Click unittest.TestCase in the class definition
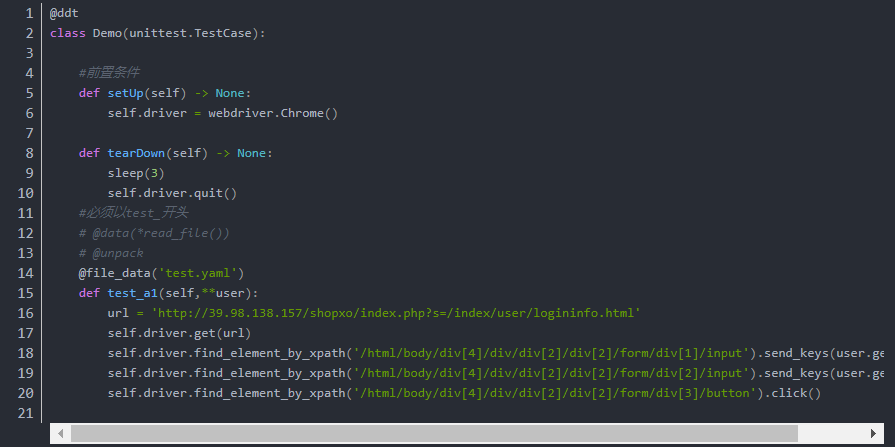The width and height of the screenshot is (895, 447). coord(190,33)
